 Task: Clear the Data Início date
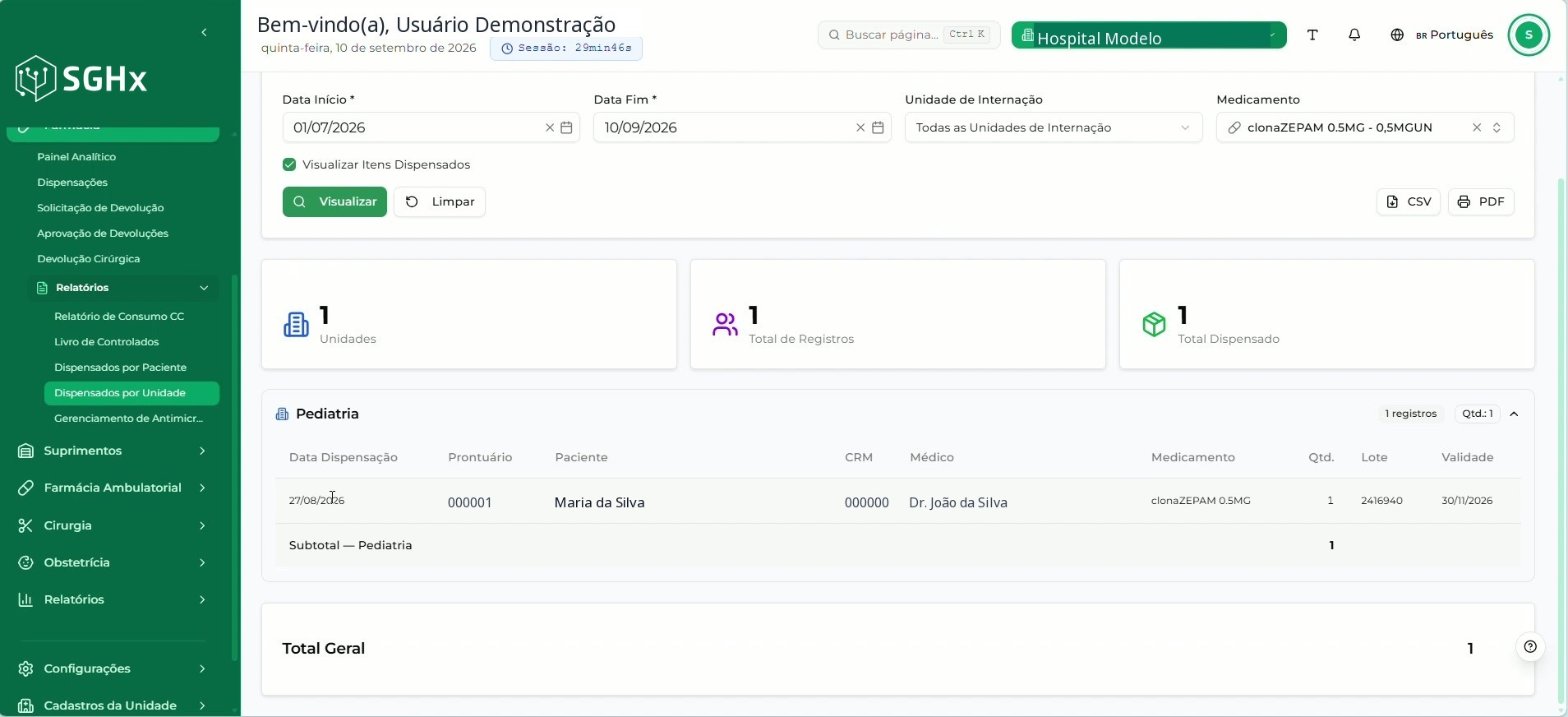pos(550,127)
